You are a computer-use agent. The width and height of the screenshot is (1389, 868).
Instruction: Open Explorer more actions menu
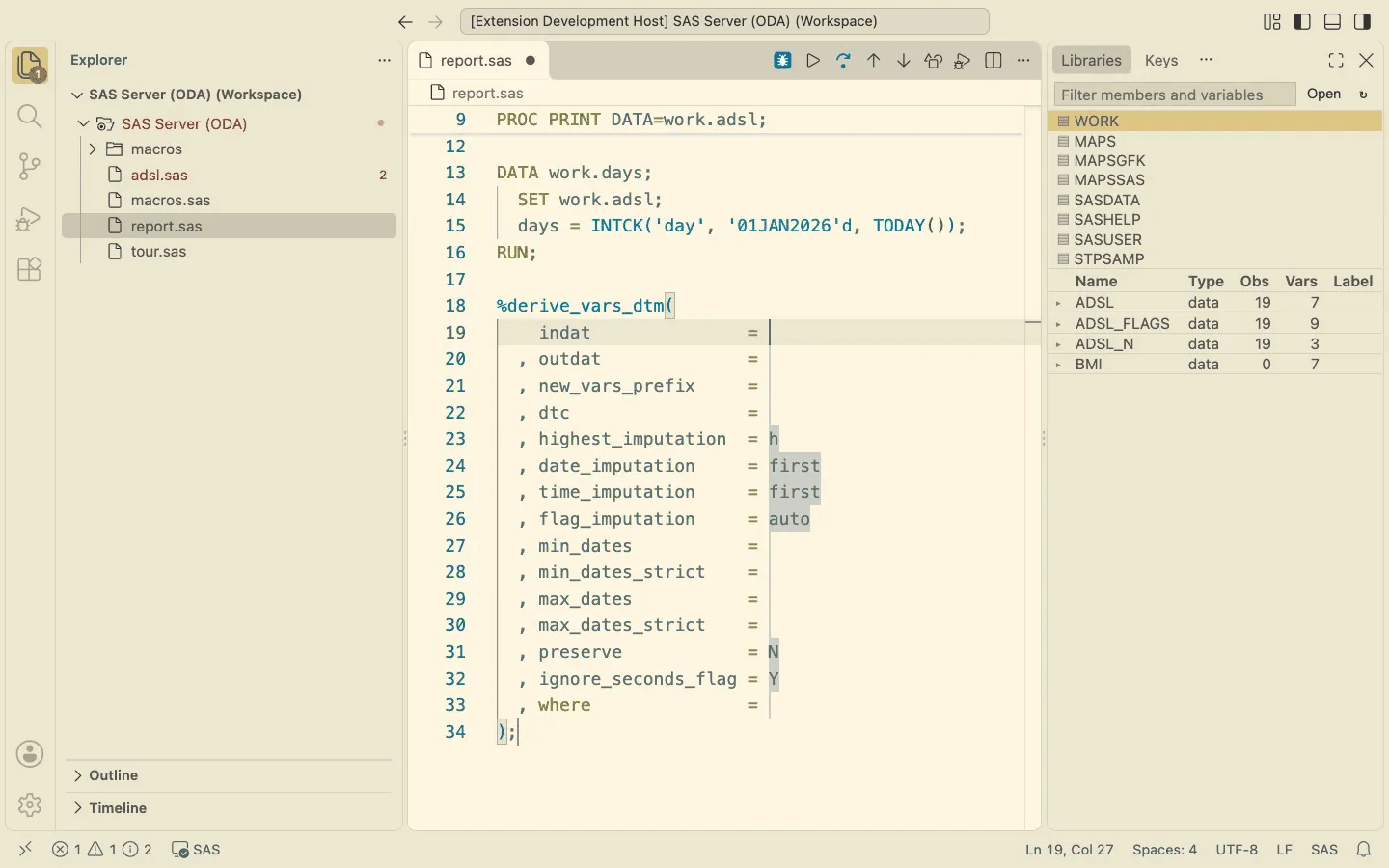tap(384, 60)
